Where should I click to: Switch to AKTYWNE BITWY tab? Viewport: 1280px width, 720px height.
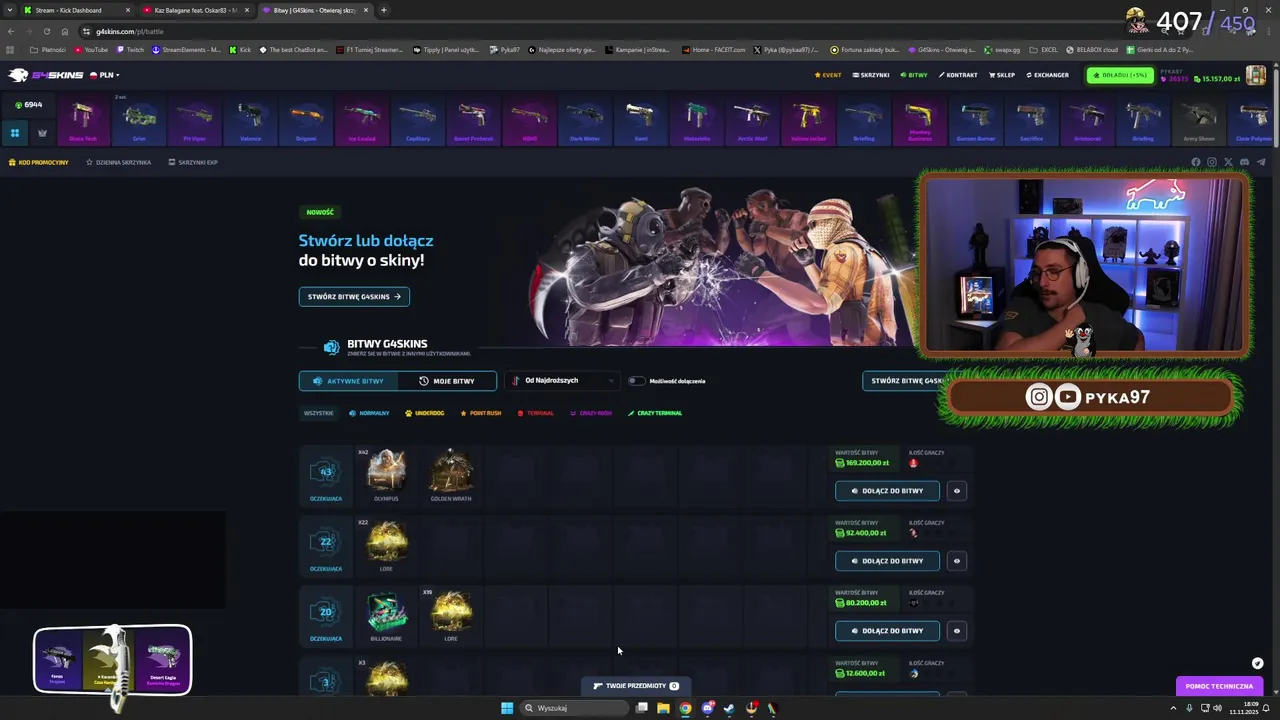[348, 381]
